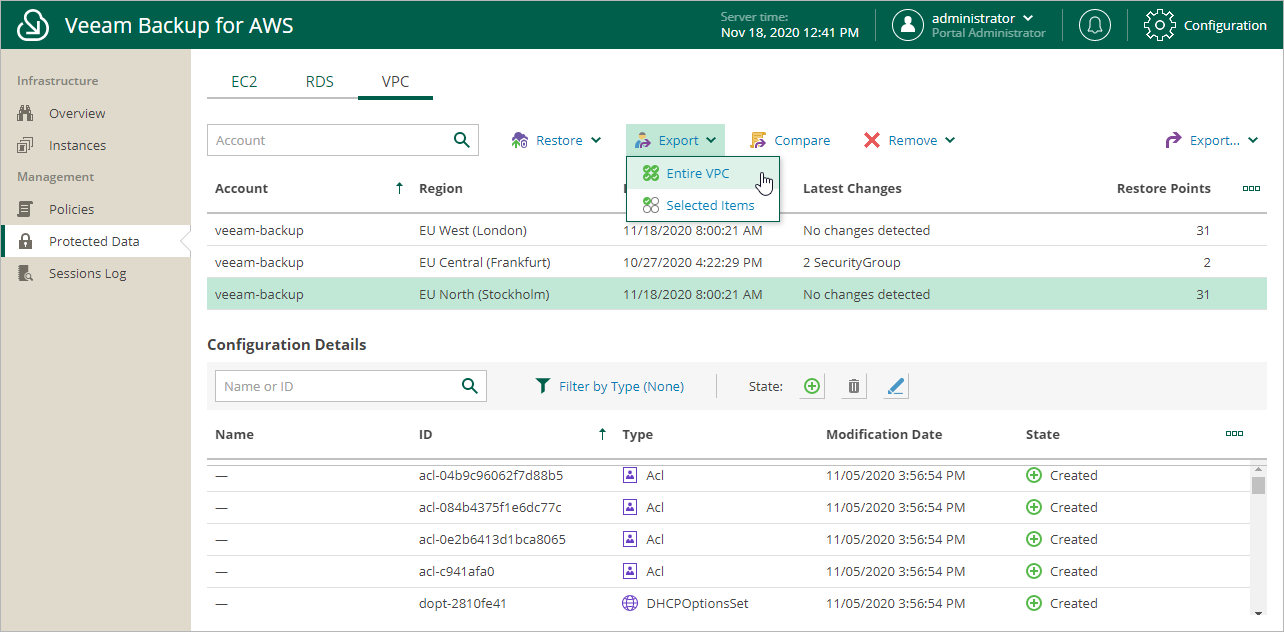The height and width of the screenshot is (632, 1284).
Task: Sort accounts by the Account column arrow
Action: tap(399, 188)
